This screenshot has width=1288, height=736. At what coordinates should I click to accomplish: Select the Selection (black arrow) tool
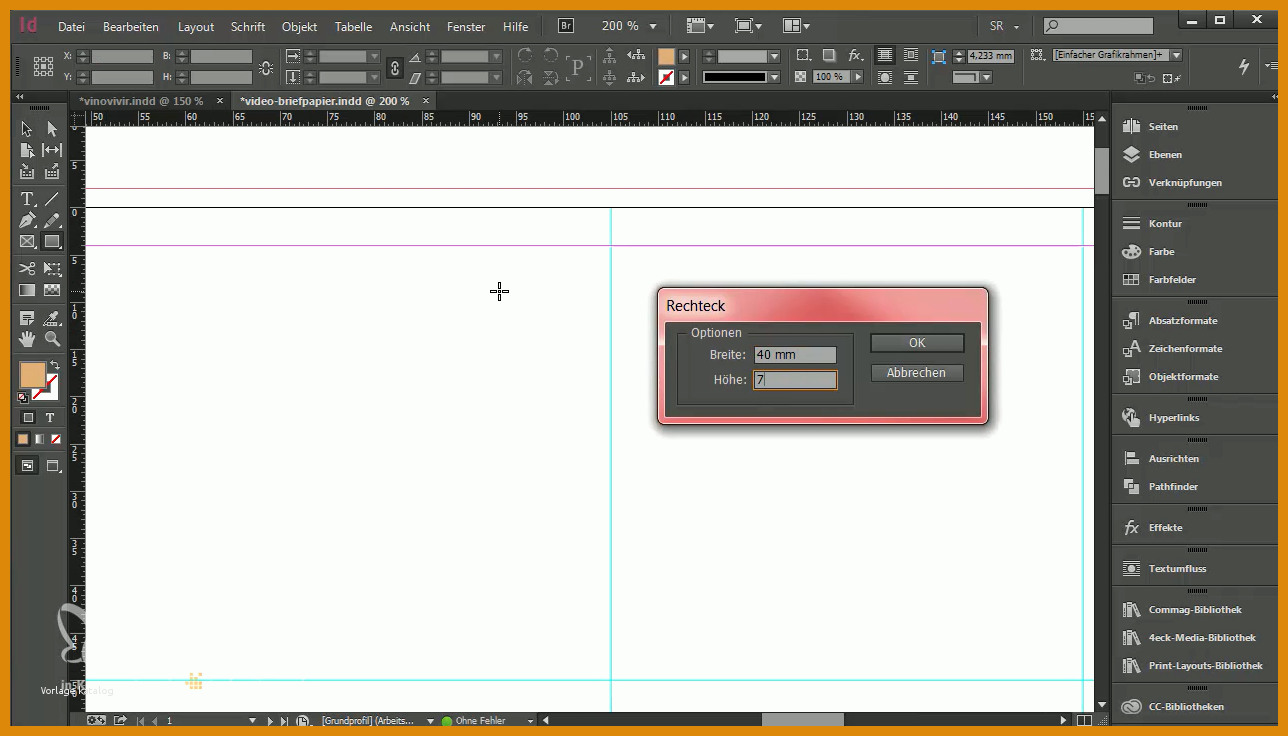27,129
